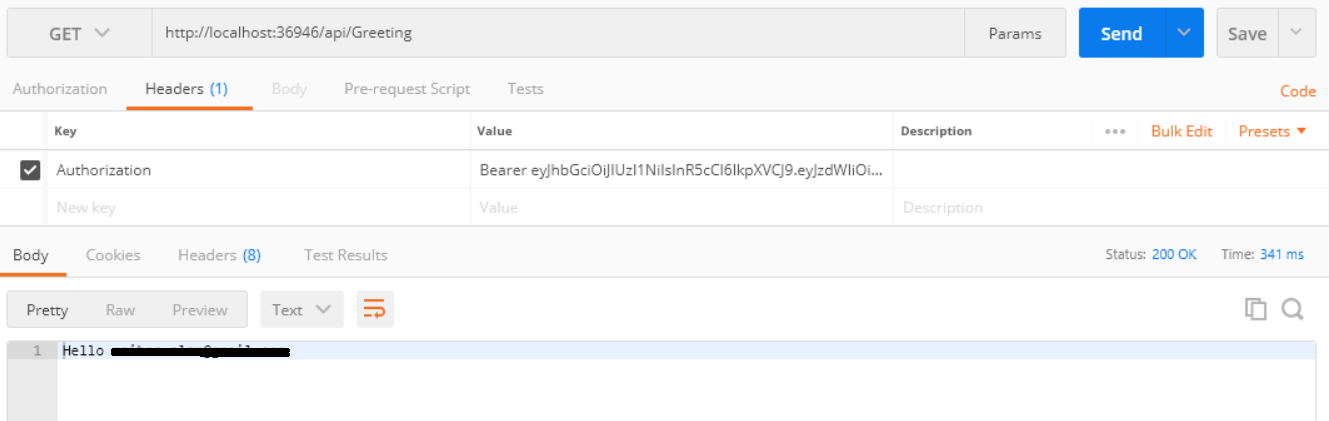Click the Params button

coord(1015,34)
